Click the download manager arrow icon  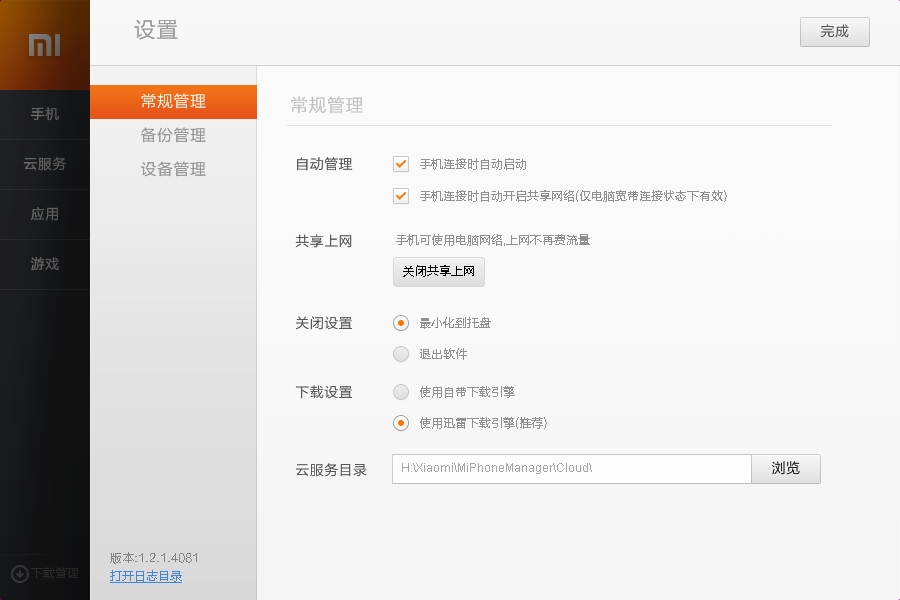click(x=19, y=574)
